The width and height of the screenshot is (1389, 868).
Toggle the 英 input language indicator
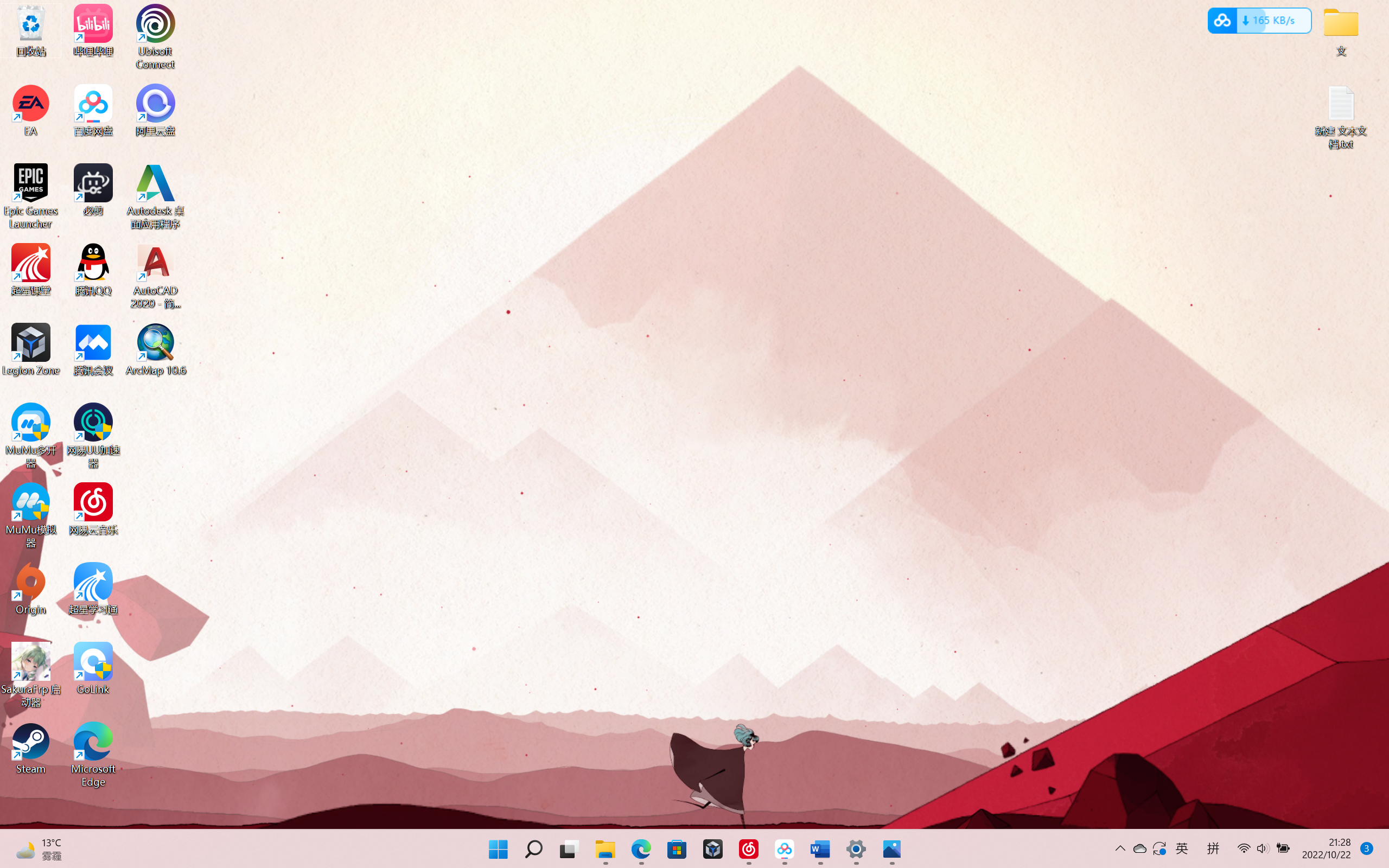1182,848
